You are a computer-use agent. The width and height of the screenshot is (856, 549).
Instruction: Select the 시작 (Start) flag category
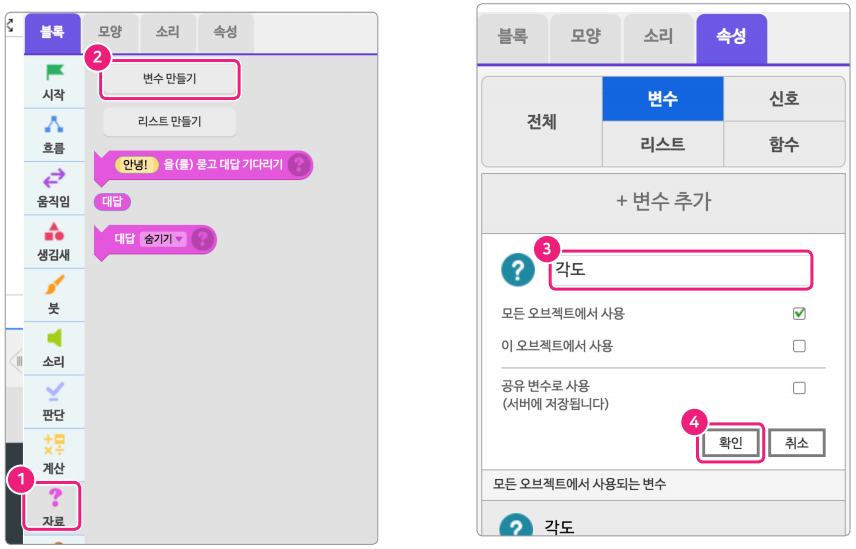tap(54, 81)
